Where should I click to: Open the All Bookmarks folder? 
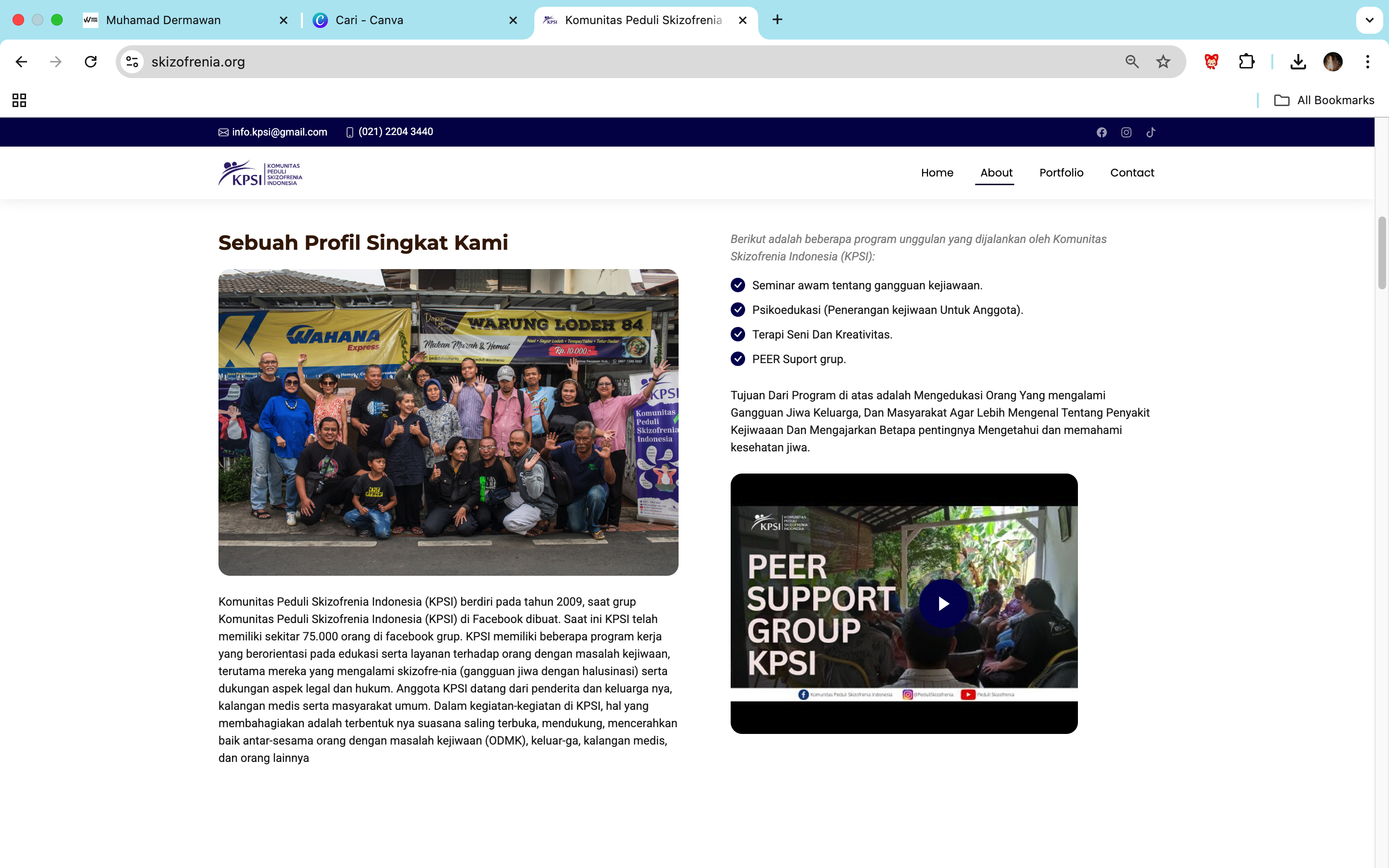click(1325, 100)
